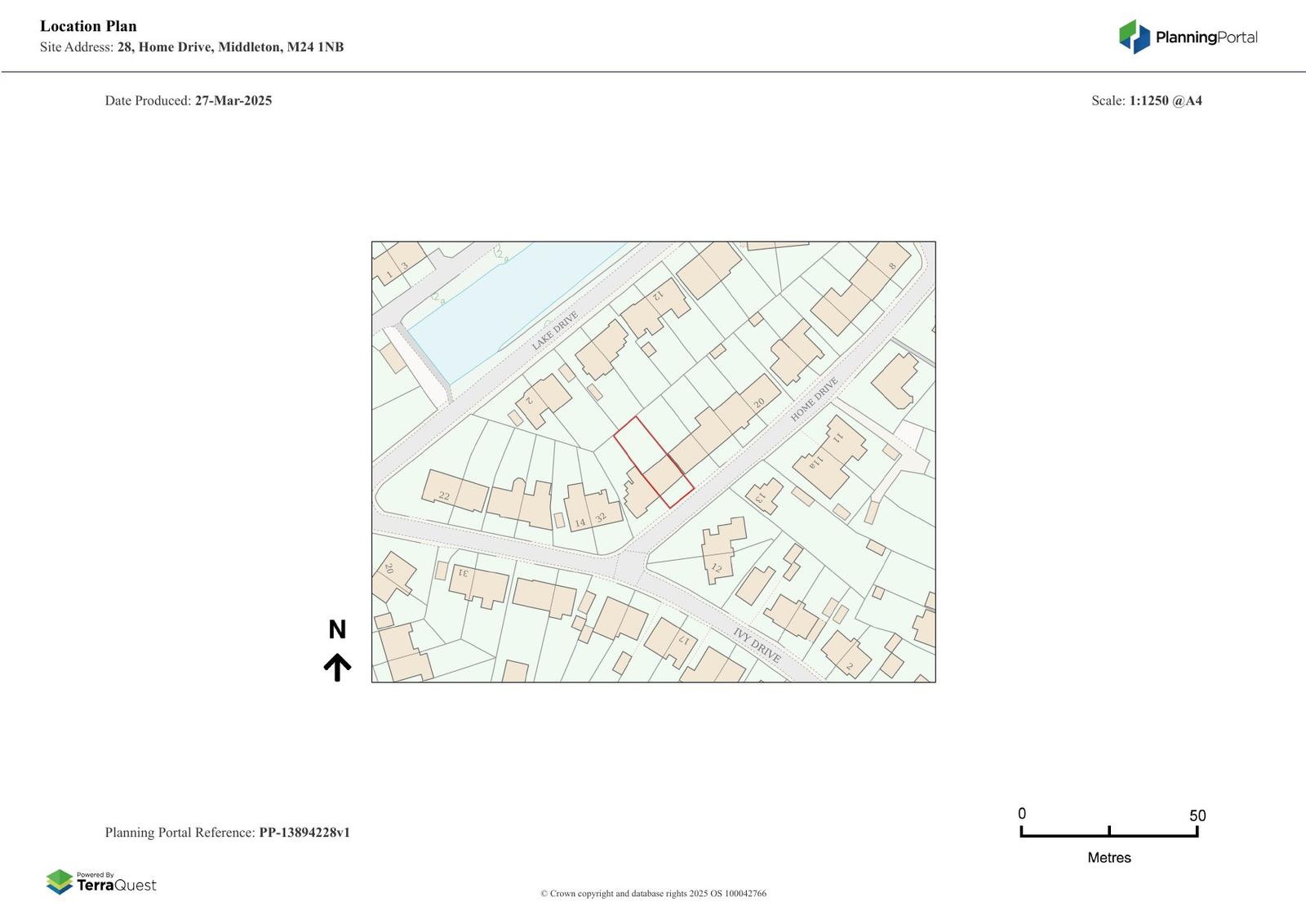This screenshot has height=924, width=1306.
Task: Click the Location Plan title
Action: (x=88, y=26)
